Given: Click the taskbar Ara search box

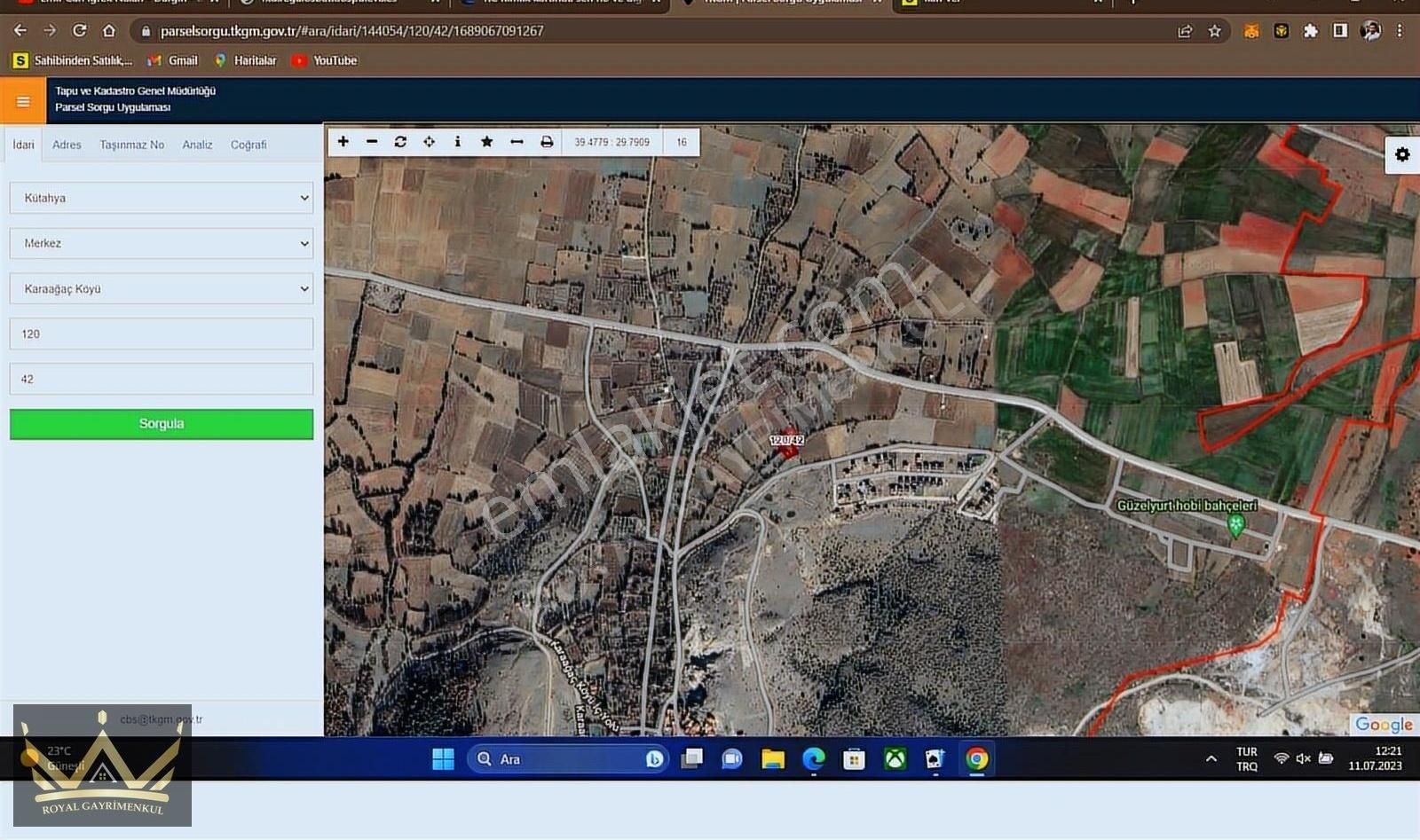Looking at the screenshot, I should point(567,759).
